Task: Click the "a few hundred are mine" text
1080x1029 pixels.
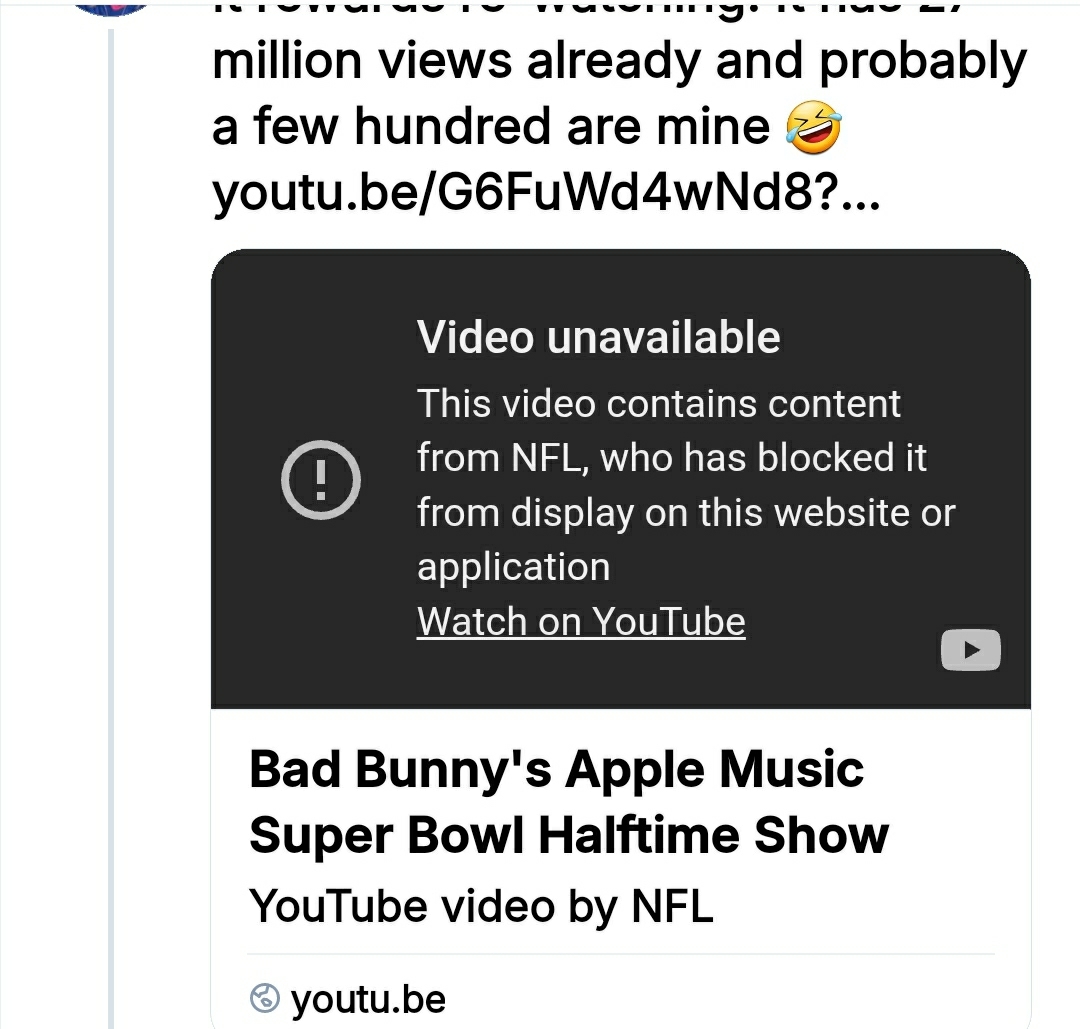Action: (x=492, y=127)
